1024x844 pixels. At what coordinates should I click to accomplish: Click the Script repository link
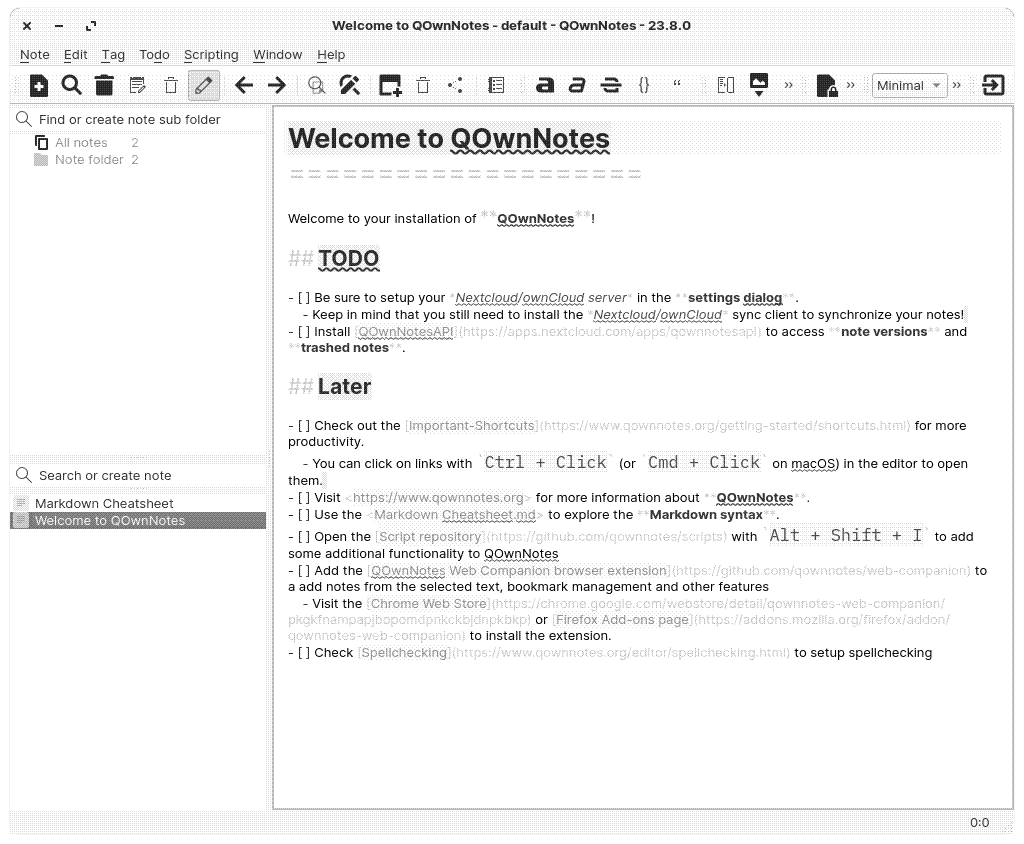tap(430, 536)
